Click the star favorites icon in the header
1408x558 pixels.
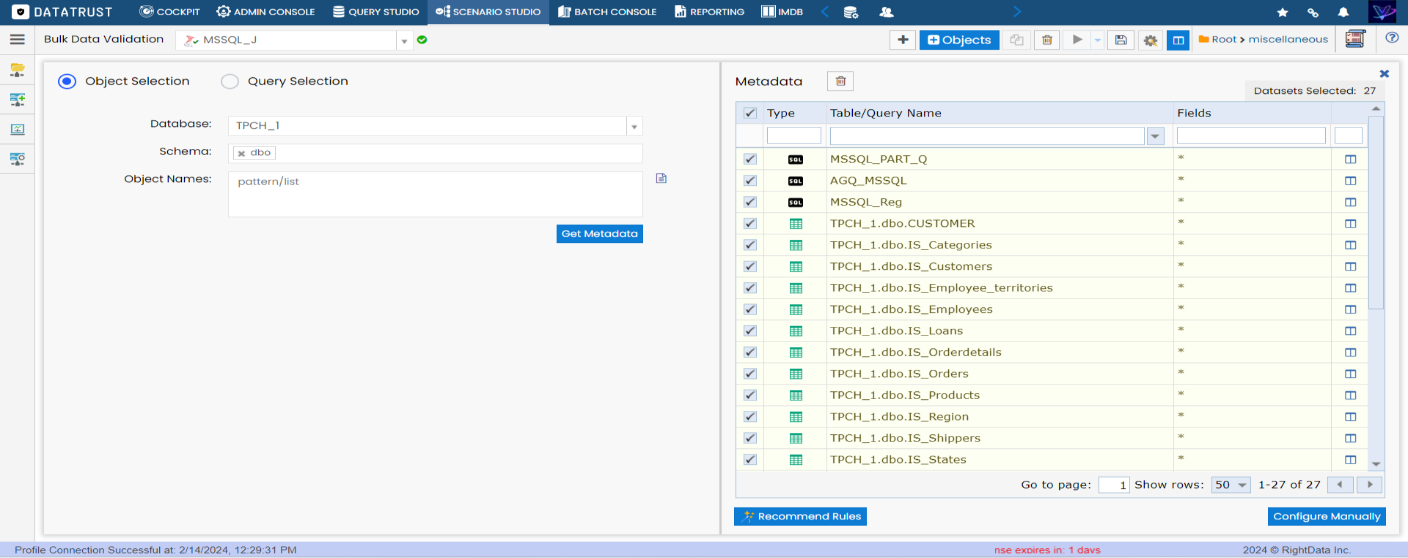pyautogui.click(x=1283, y=12)
